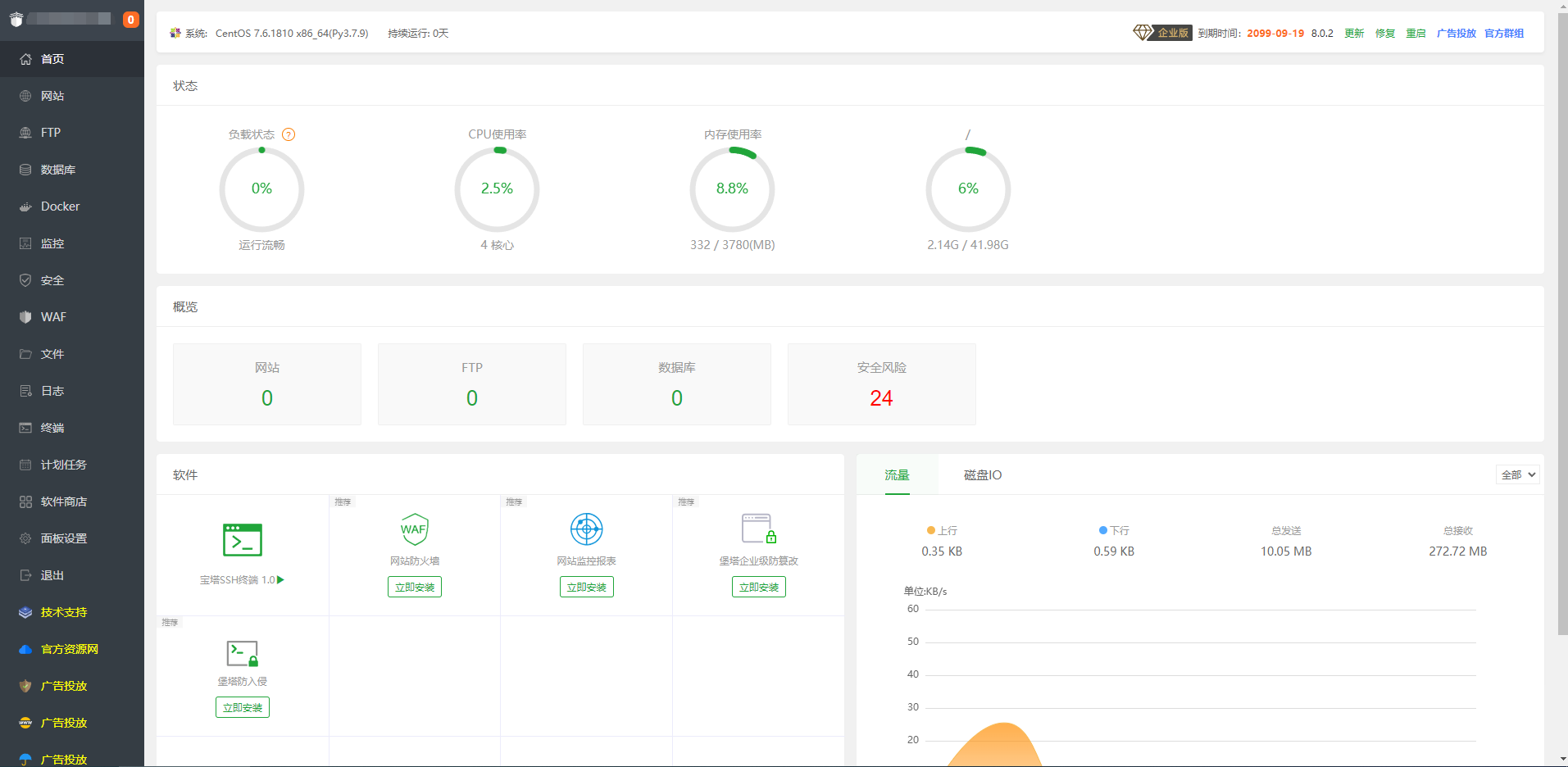
Task: Open the 数据库 overview card
Action: (x=677, y=384)
